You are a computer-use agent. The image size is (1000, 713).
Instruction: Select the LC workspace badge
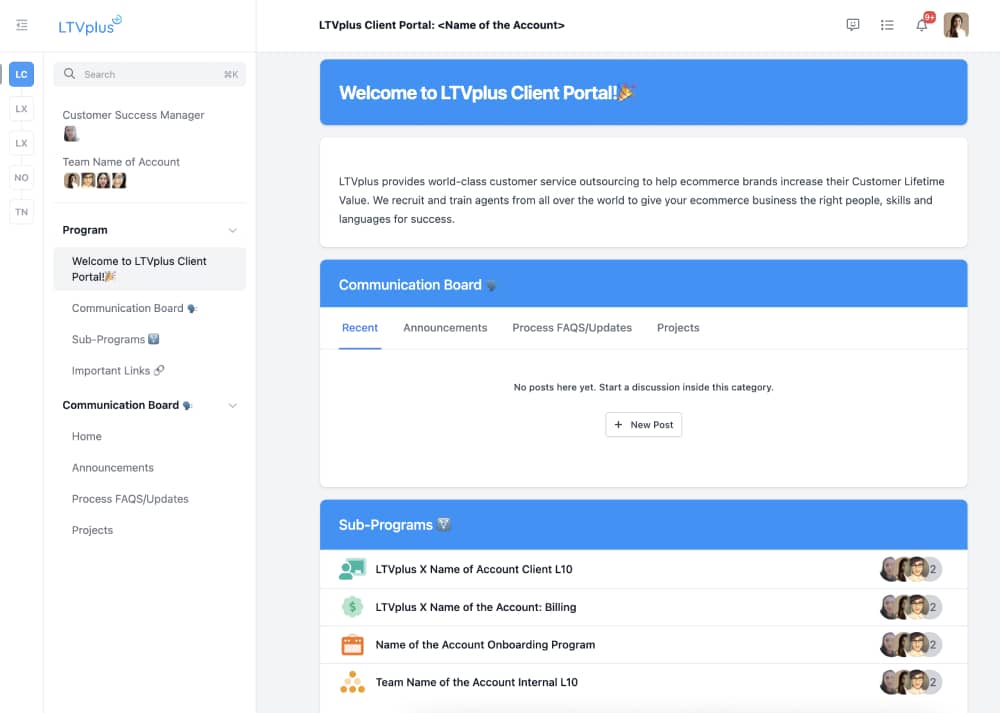click(21, 74)
